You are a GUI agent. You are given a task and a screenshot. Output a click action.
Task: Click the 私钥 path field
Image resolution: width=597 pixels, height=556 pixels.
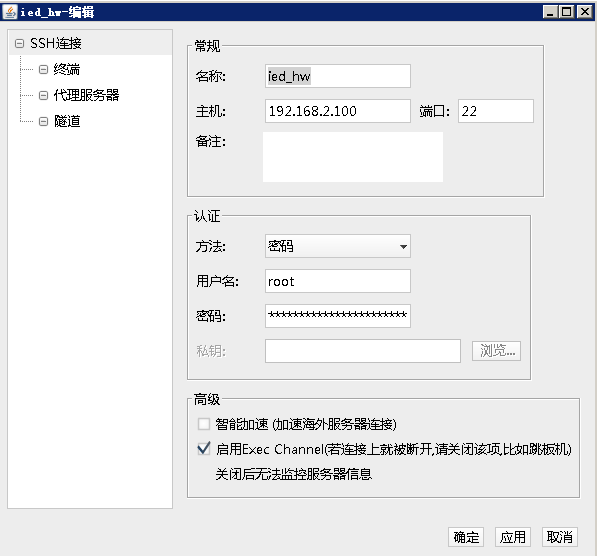click(x=363, y=351)
